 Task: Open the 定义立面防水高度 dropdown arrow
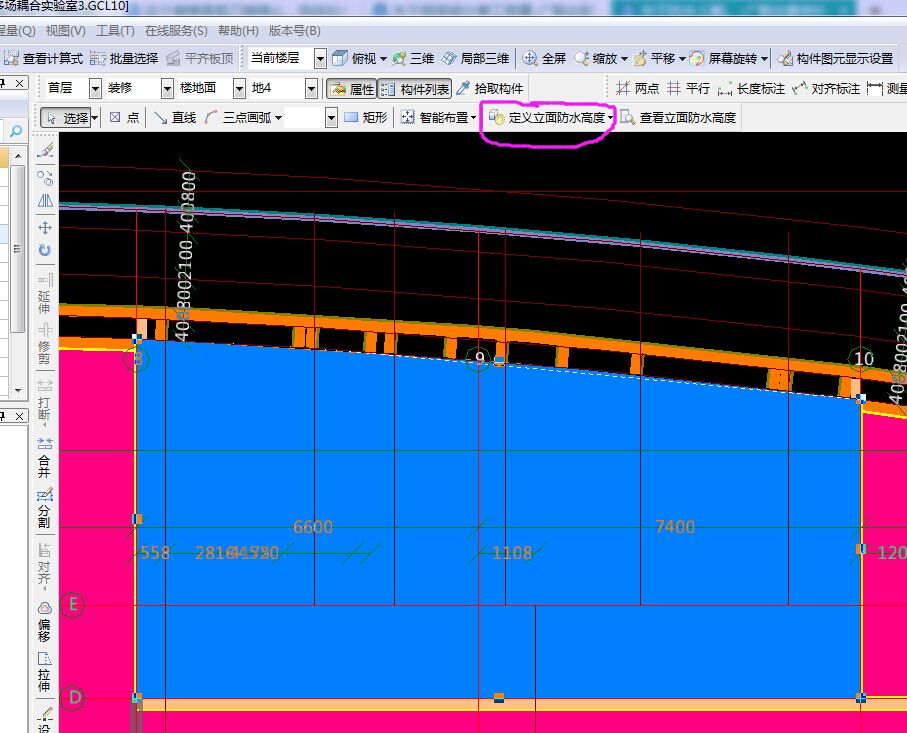click(x=611, y=118)
